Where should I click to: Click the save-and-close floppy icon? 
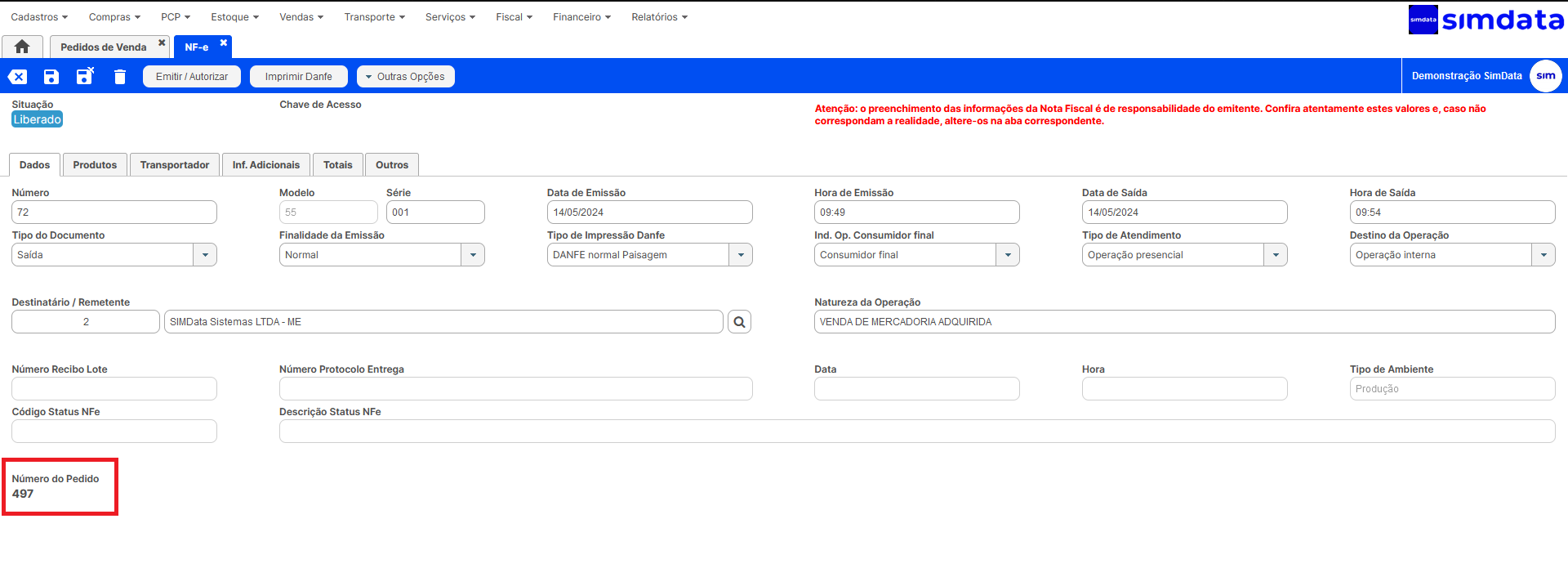(x=85, y=76)
